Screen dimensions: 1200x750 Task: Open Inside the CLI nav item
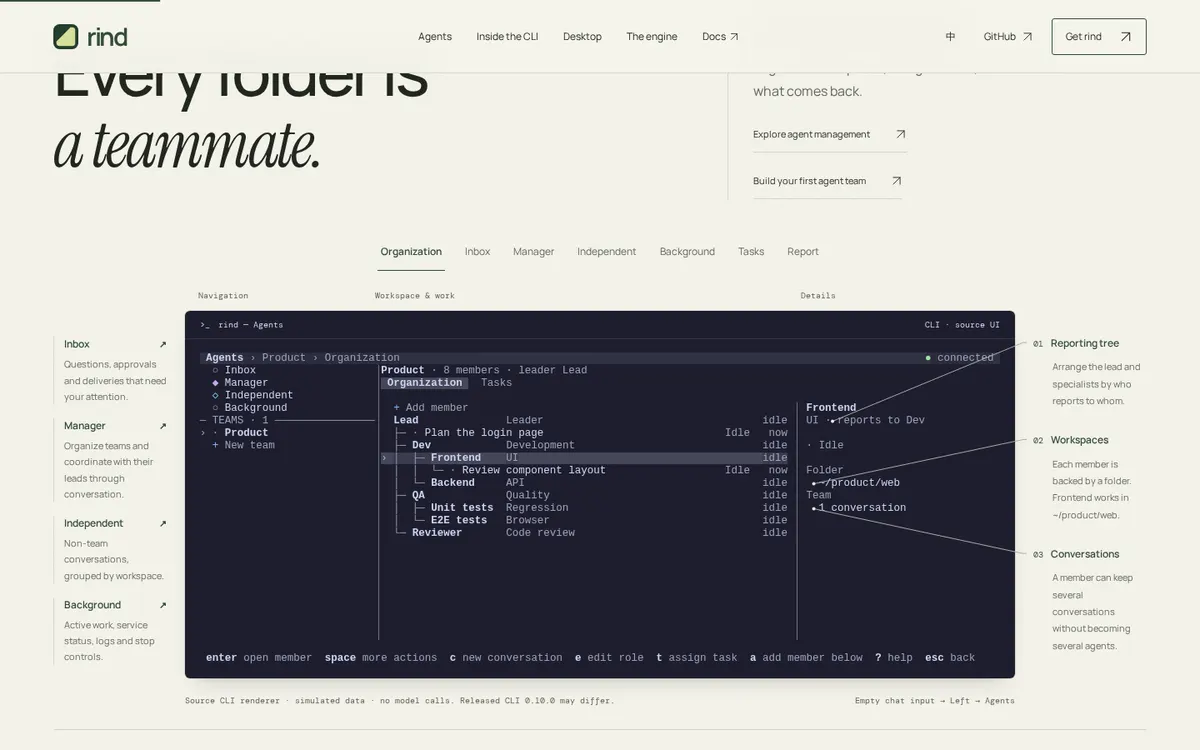coord(507,37)
